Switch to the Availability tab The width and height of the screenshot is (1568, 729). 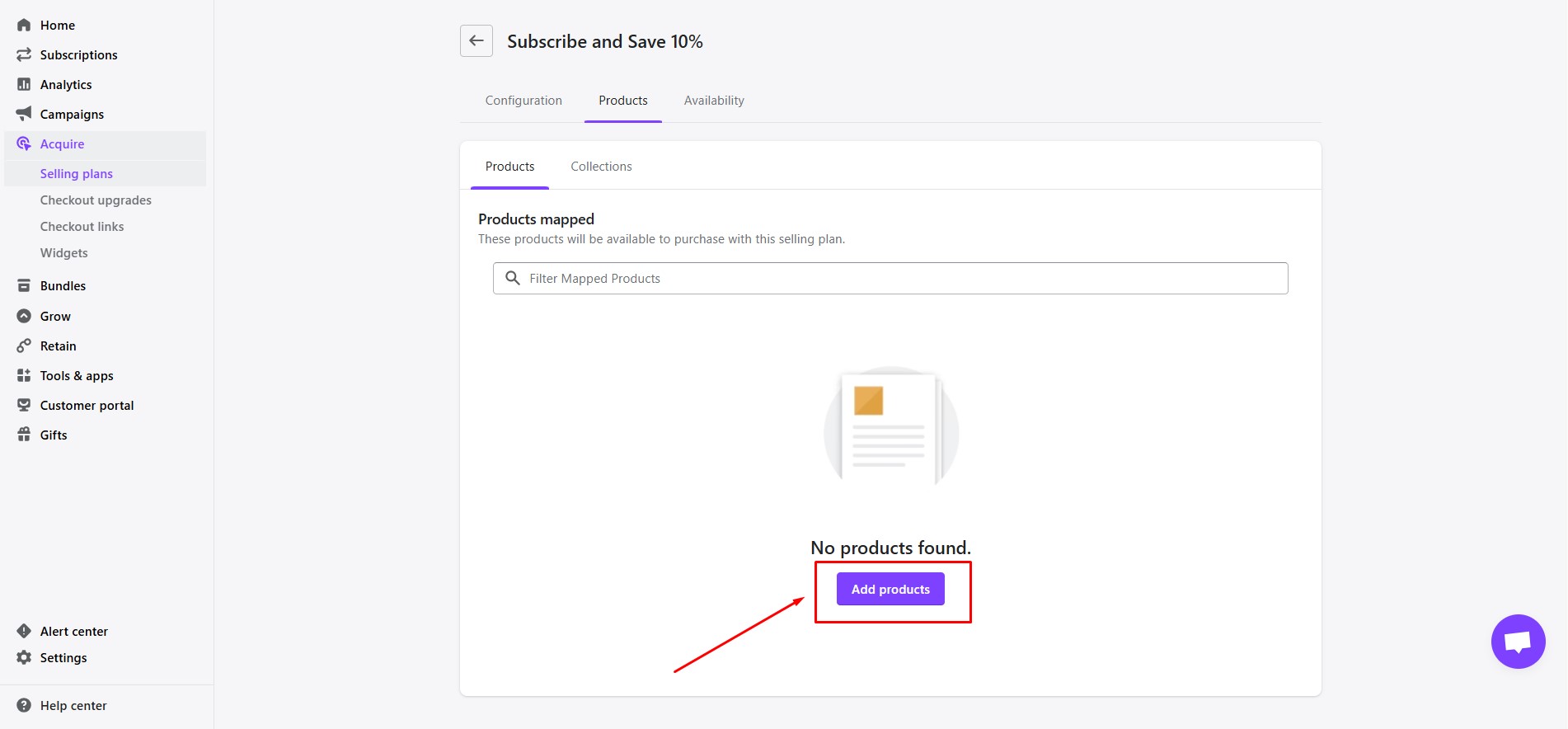point(714,101)
